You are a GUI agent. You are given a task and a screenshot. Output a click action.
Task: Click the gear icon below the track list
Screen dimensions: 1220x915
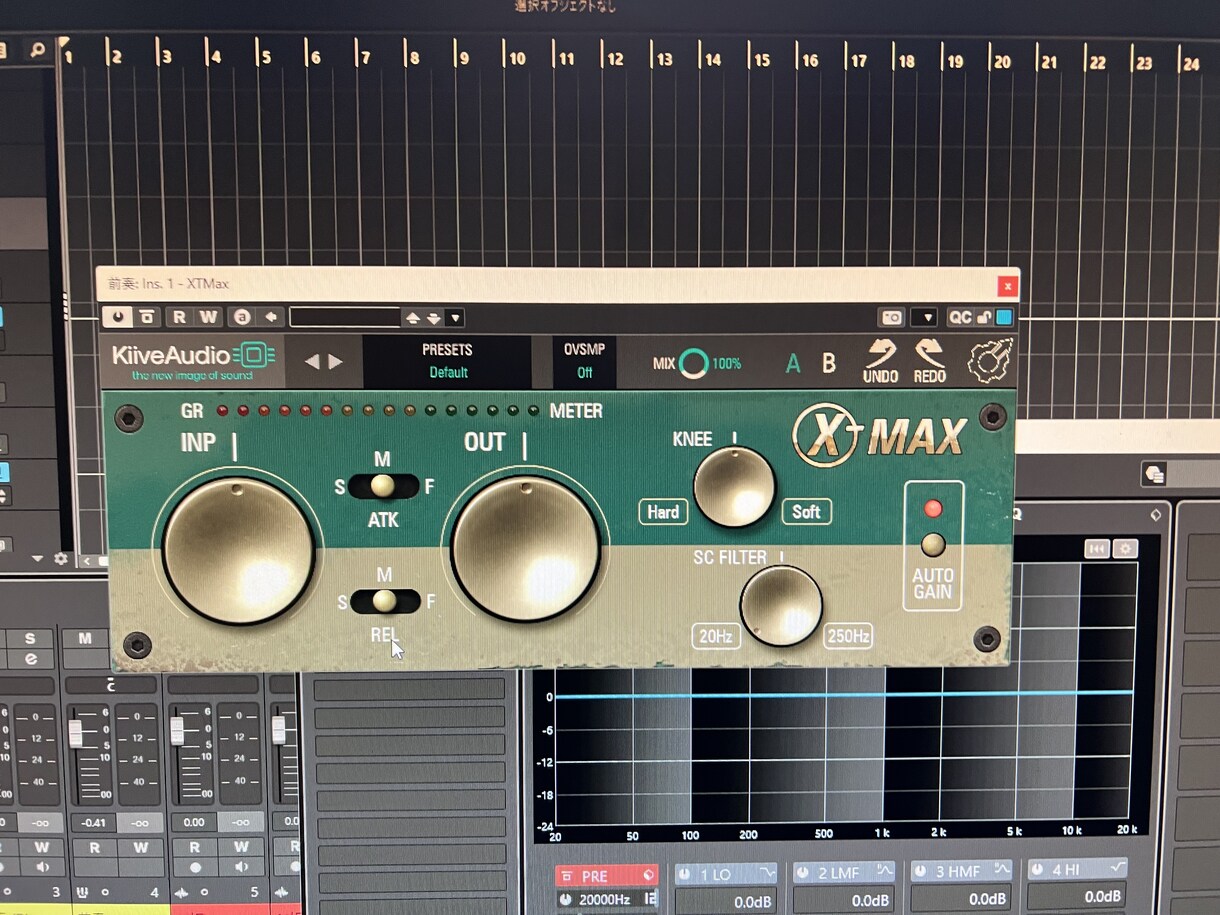pos(60,558)
